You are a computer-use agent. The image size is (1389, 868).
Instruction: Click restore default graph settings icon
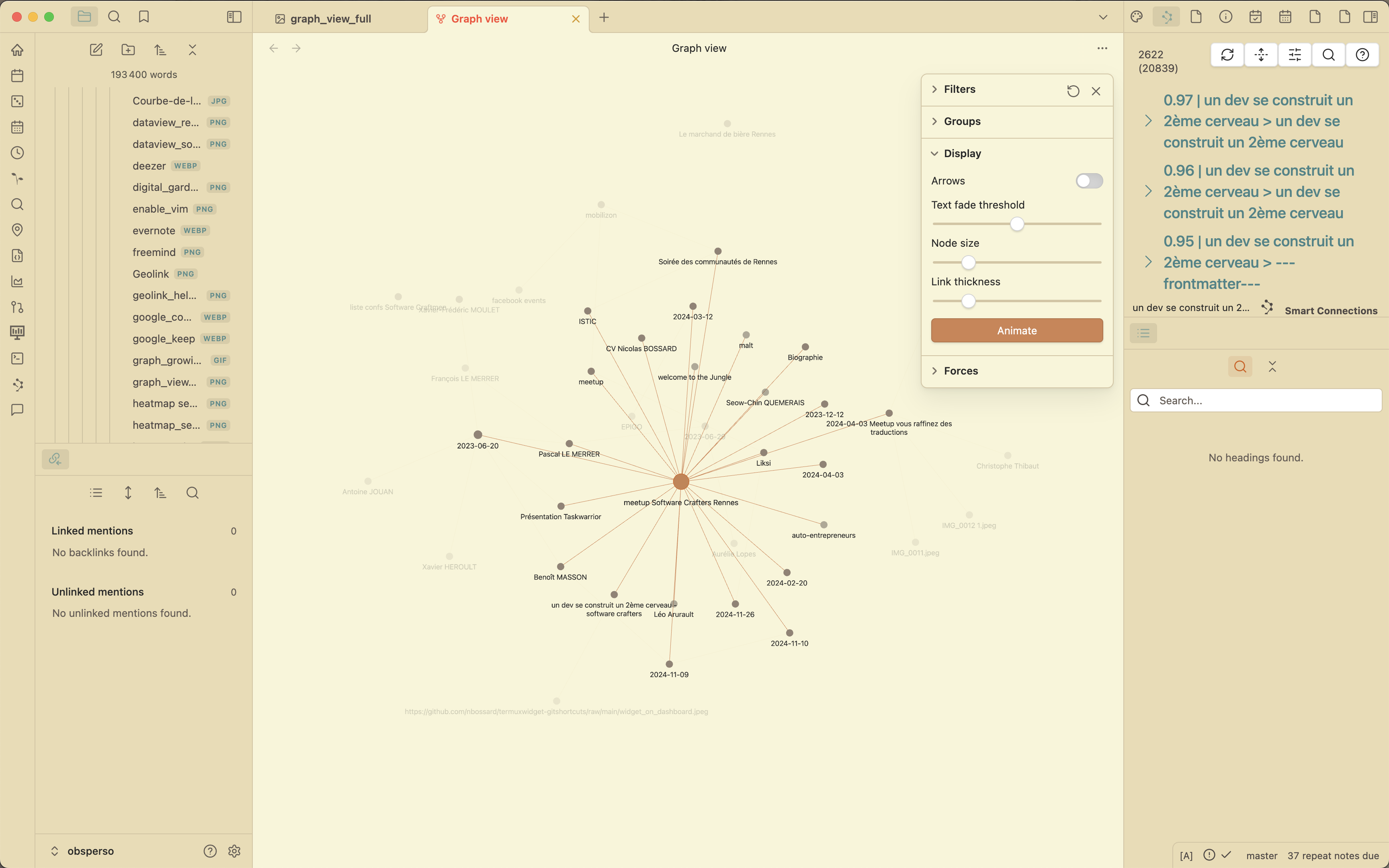tap(1073, 91)
